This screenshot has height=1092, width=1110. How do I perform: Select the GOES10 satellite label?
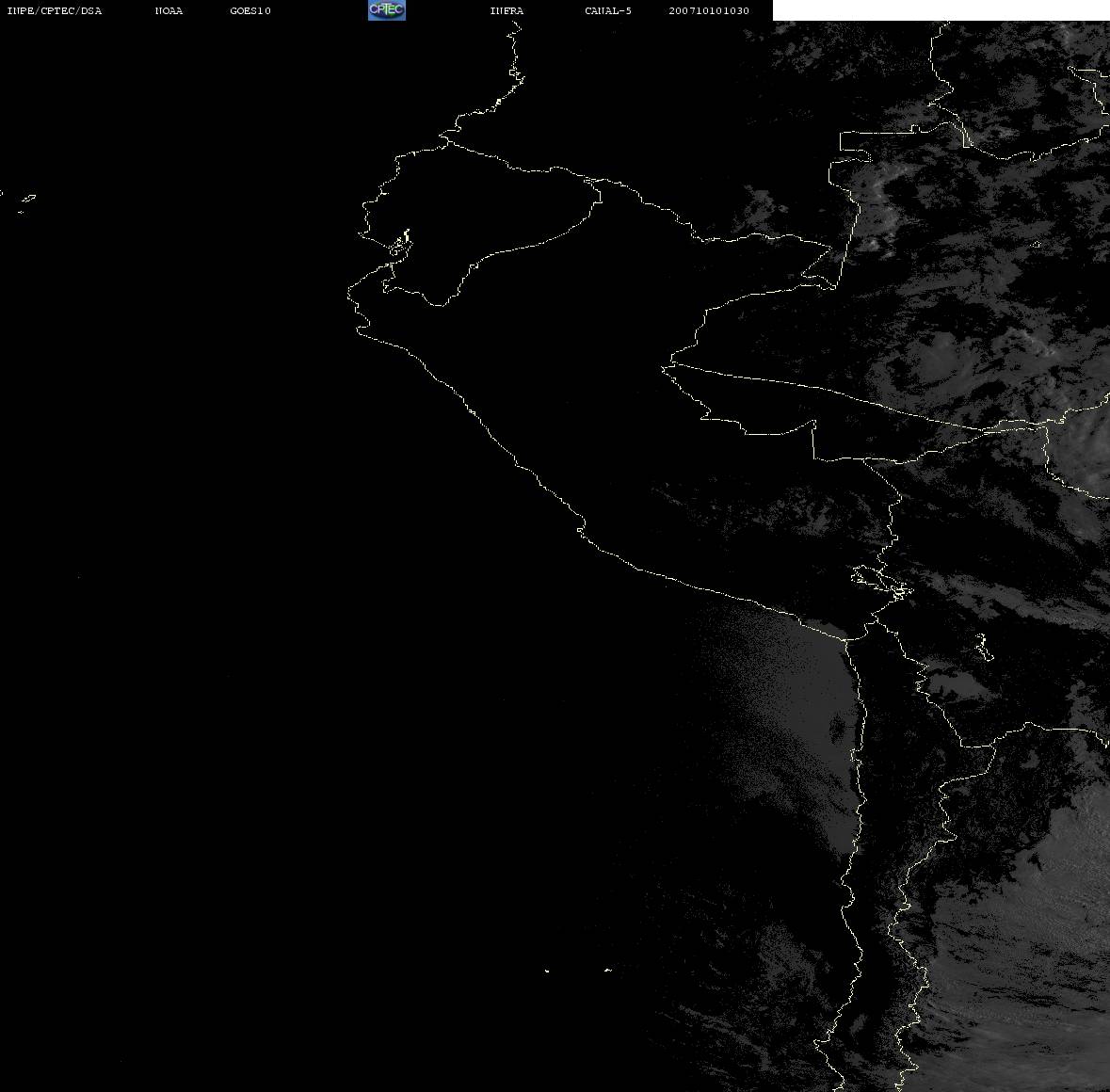click(250, 11)
